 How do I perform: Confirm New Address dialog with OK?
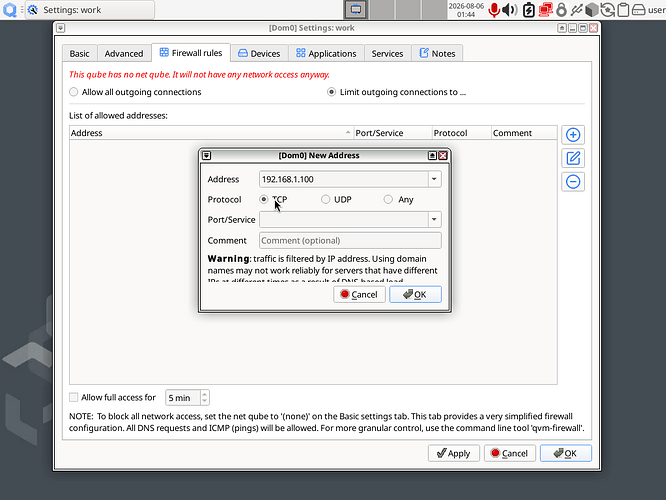415,294
